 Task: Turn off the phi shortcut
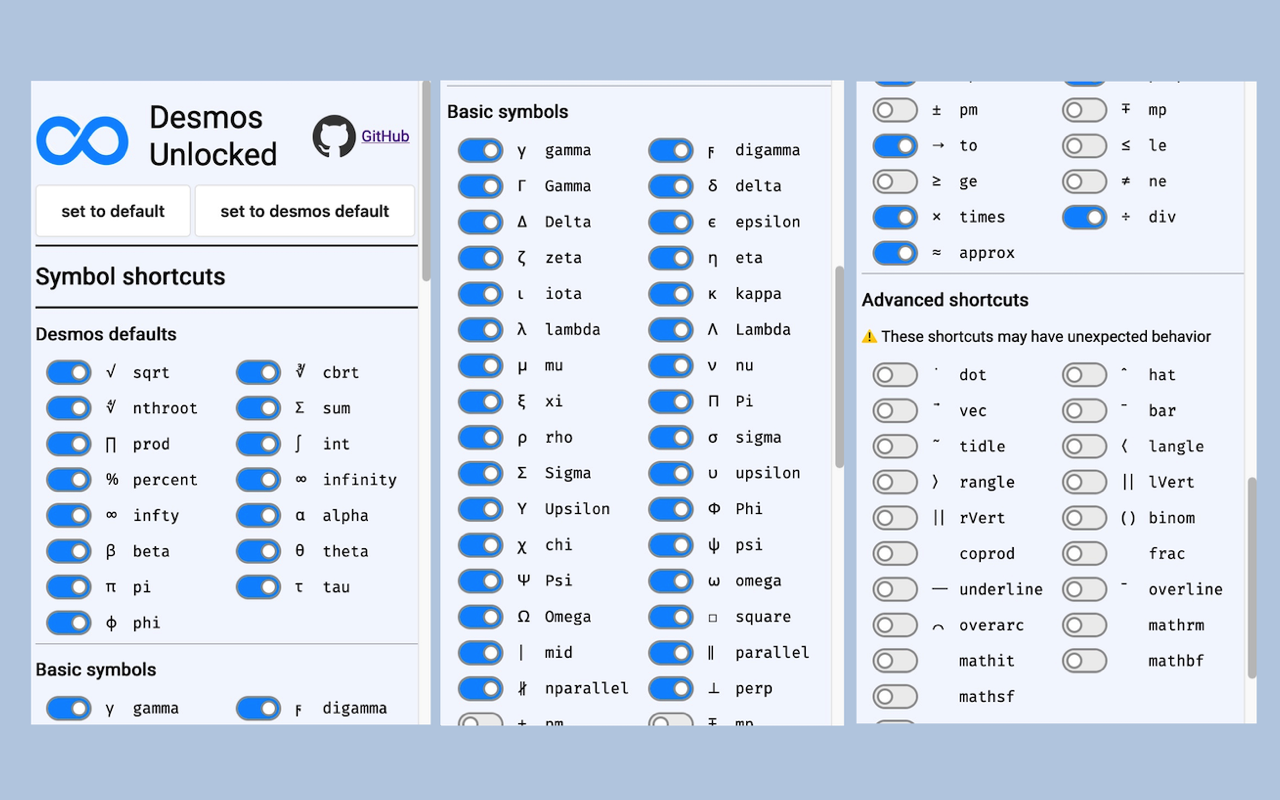click(x=68, y=623)
